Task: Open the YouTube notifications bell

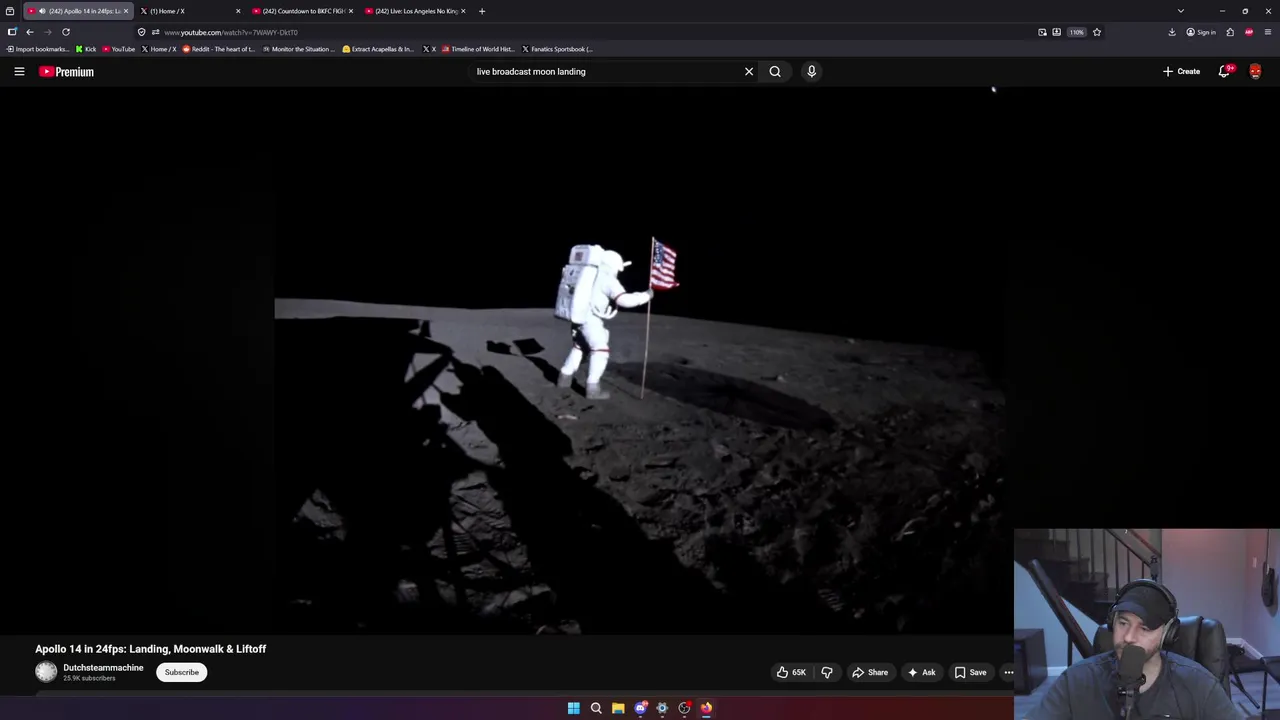Action: tap(1224, 71)
